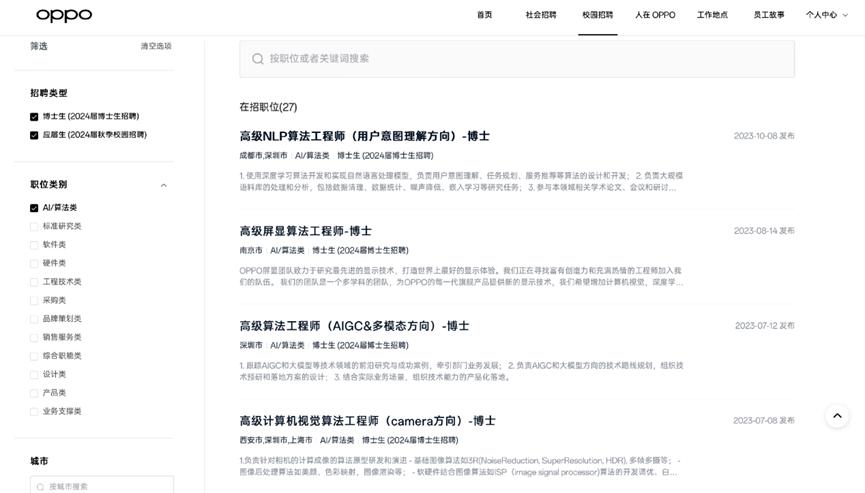The width and height of the screenshot is (865, 493).
Task: Click the 2023-08-14 发布 date
Action: pos(764,231)
